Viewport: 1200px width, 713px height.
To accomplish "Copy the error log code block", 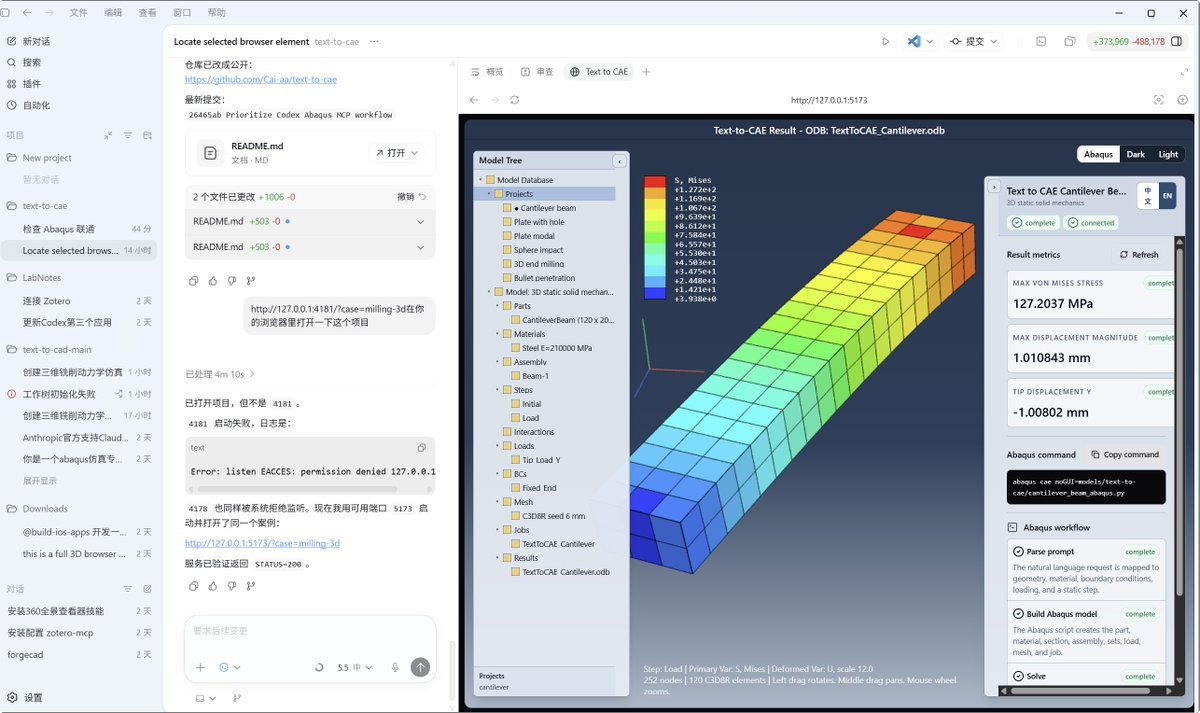I will point(421,447).
